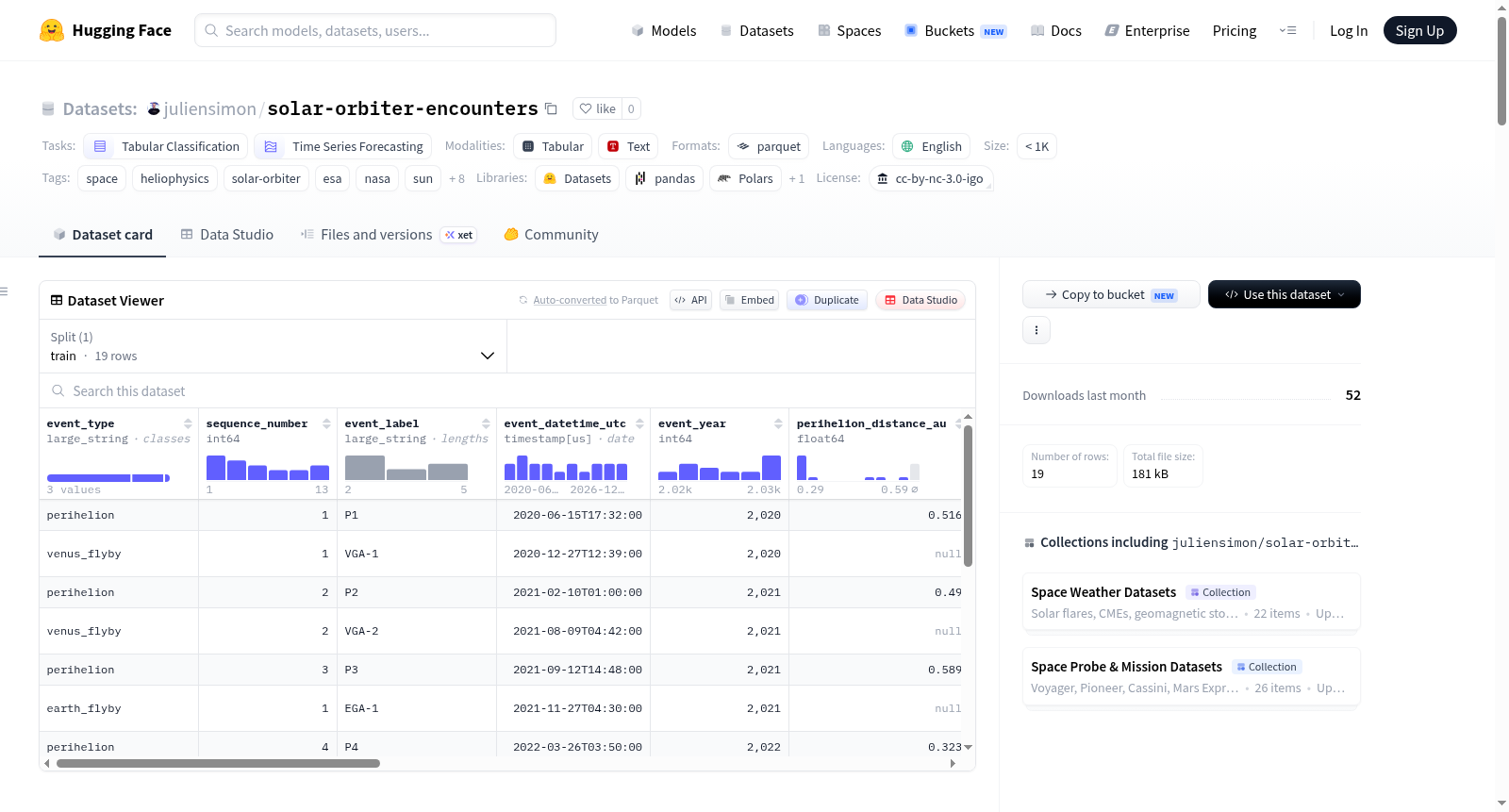The width and height of the screenshot is (1509, 812).
Task: Select the Tabular Classification task tag
Action: pos(166,146)
